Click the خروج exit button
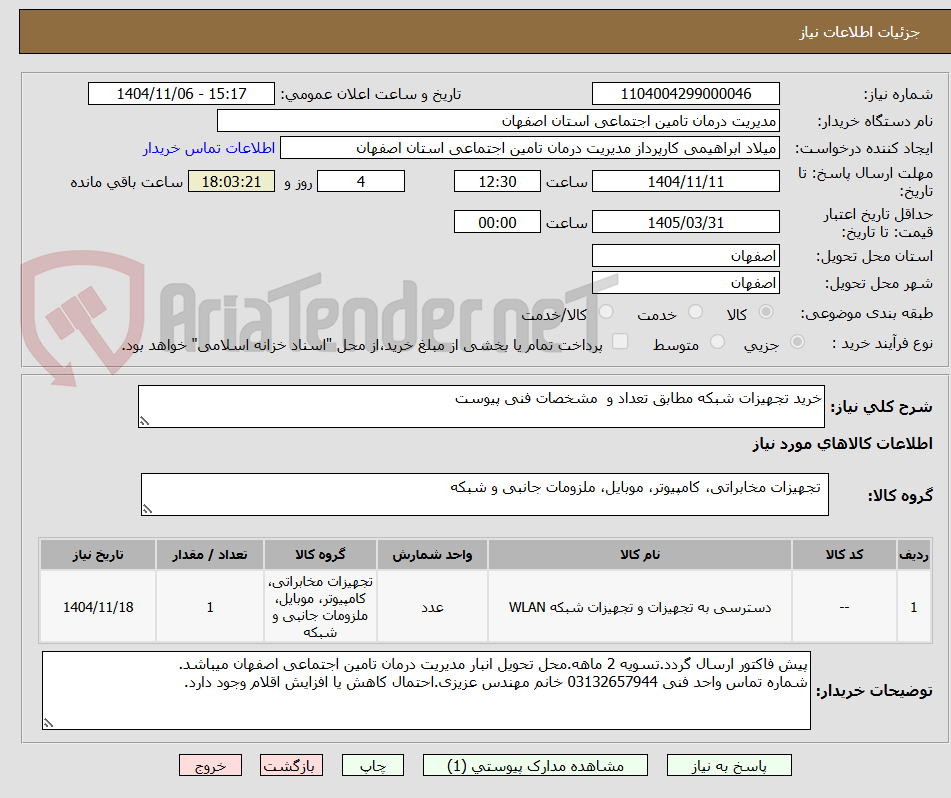This screenshot has height=798, width=951. pyautogui.click(x=210, y=765)
